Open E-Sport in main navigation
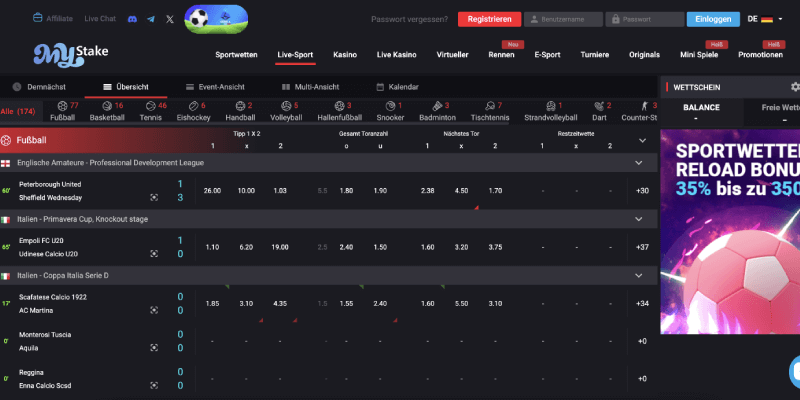Screen dimensions: 800x400 pyautogui.click(x=547, y=55)
